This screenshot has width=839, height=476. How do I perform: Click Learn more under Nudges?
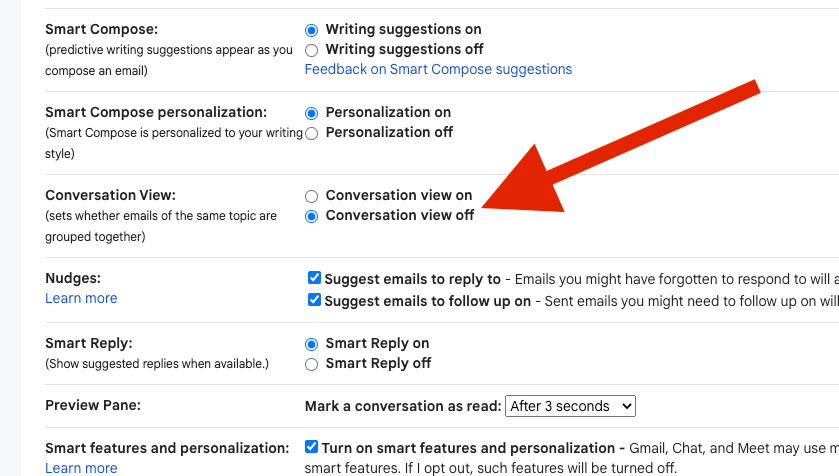[x=81, y=298]
